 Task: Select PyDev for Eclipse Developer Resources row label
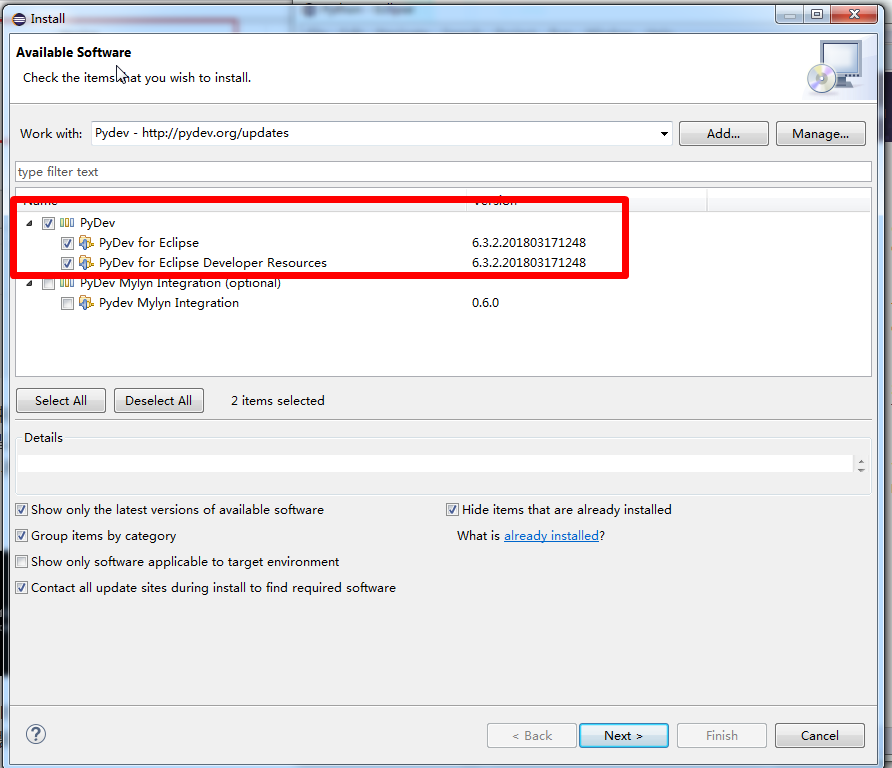(213, 263)
